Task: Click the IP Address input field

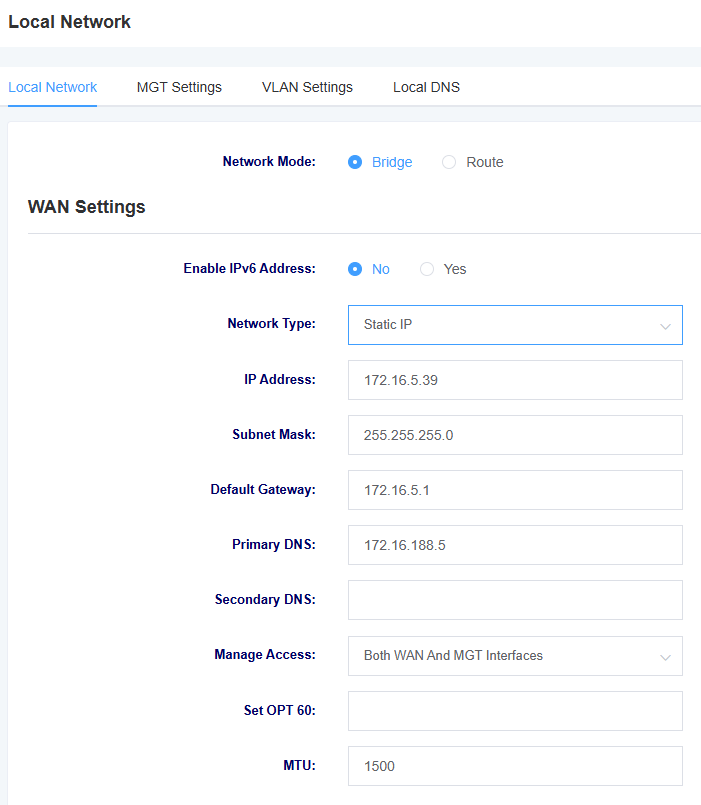Action: pos(515,380)
